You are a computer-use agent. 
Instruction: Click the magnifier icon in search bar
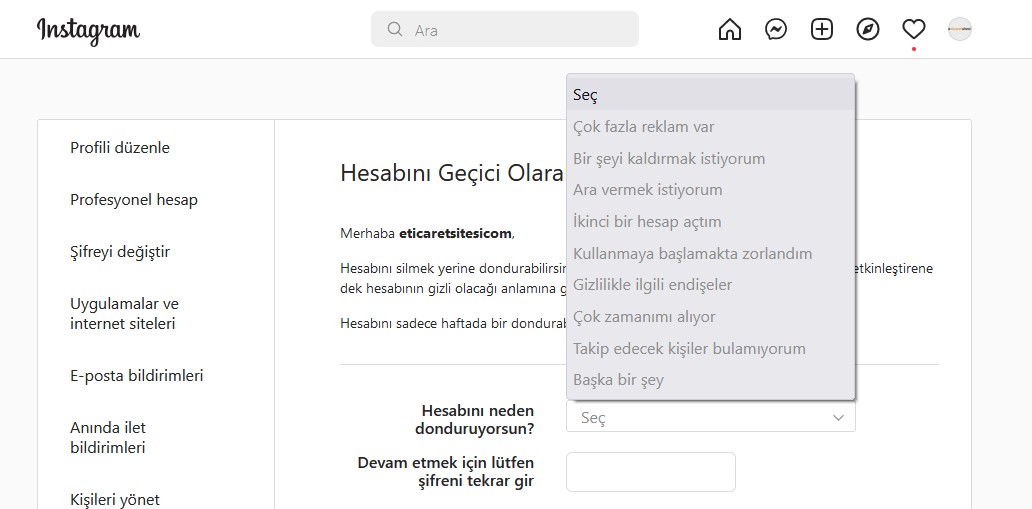395,30
